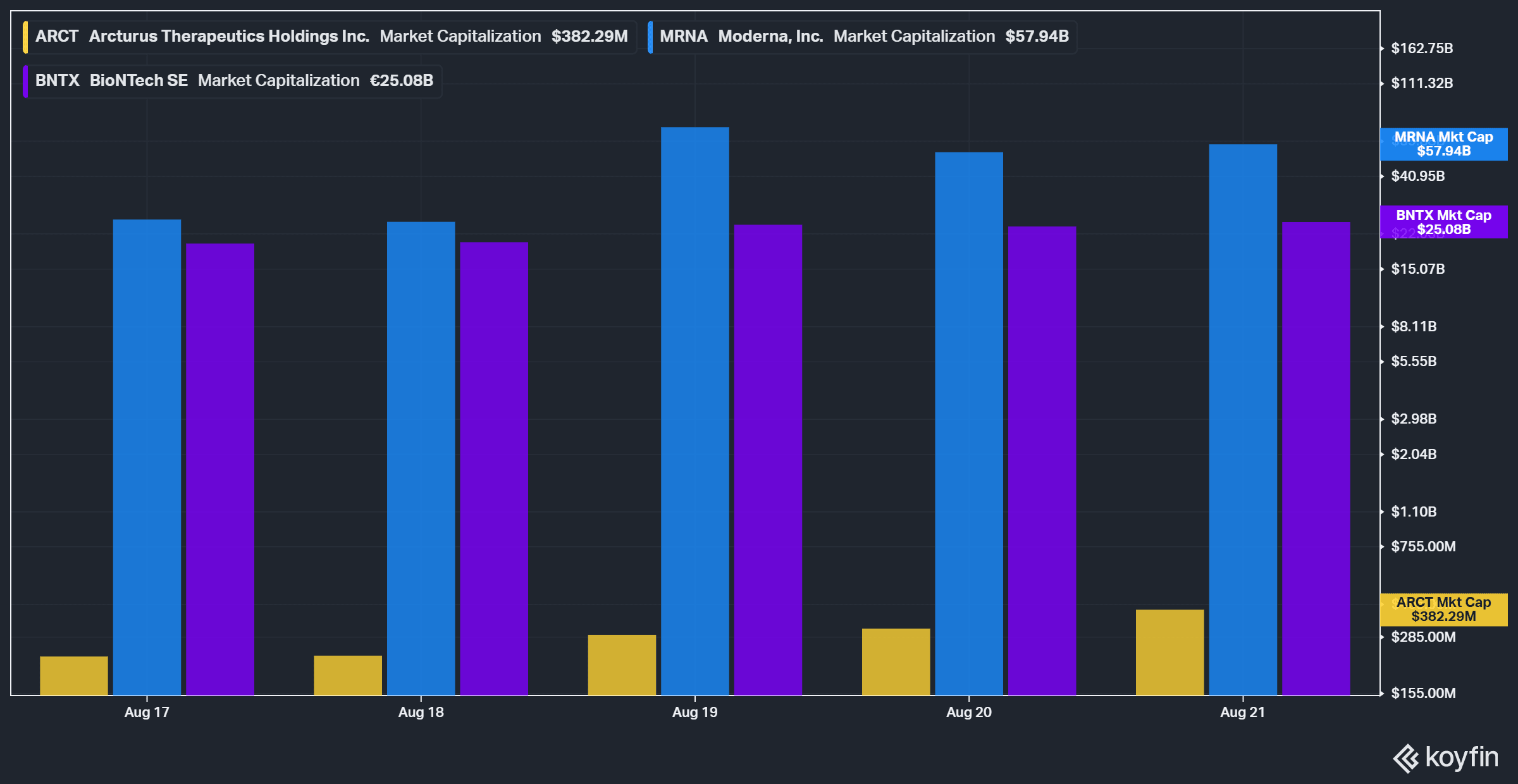Click the yellow ARCT Mkt Cap axis tag
Viewport: 1518px width, 784px height.
tap(1443, 609)
